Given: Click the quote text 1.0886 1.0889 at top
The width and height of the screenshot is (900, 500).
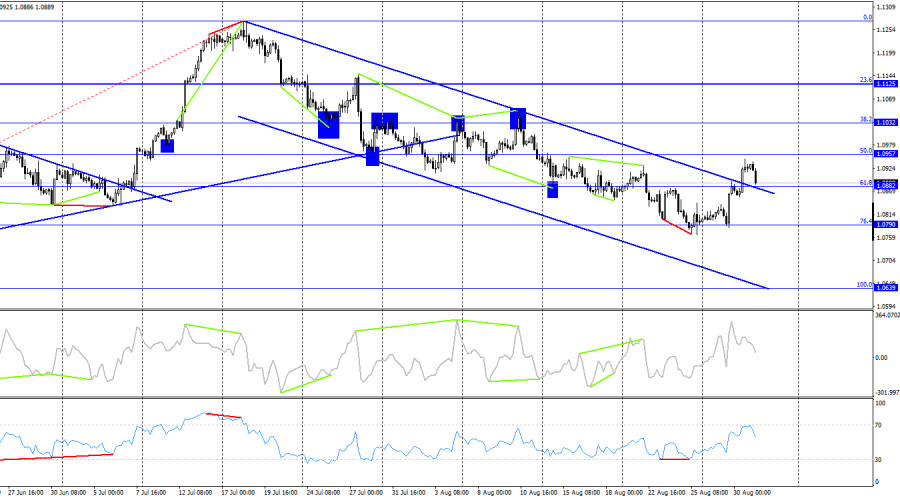Looking at the screenshot, I should tap(36, 7).
